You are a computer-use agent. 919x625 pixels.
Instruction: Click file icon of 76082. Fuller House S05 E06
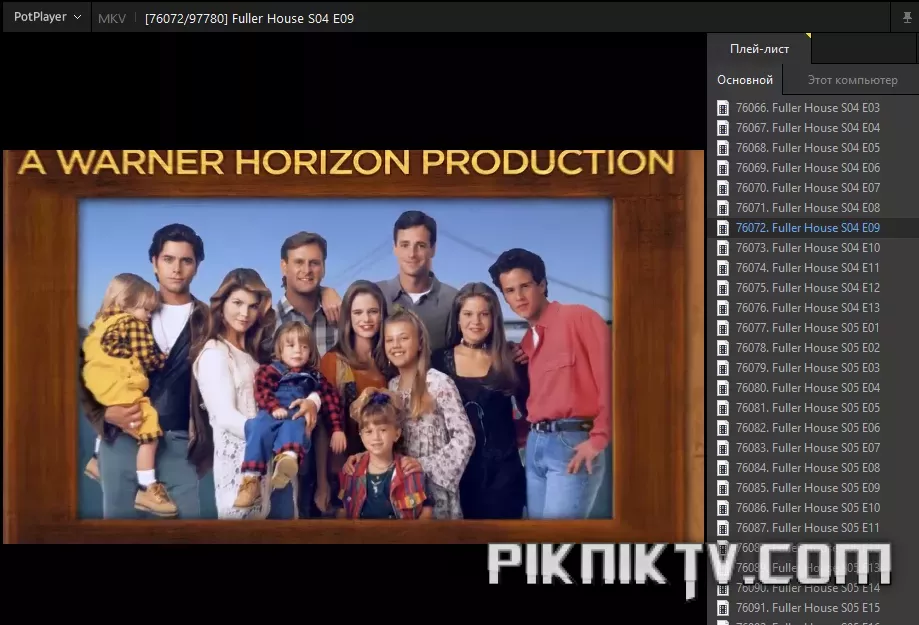click(723, 427)
